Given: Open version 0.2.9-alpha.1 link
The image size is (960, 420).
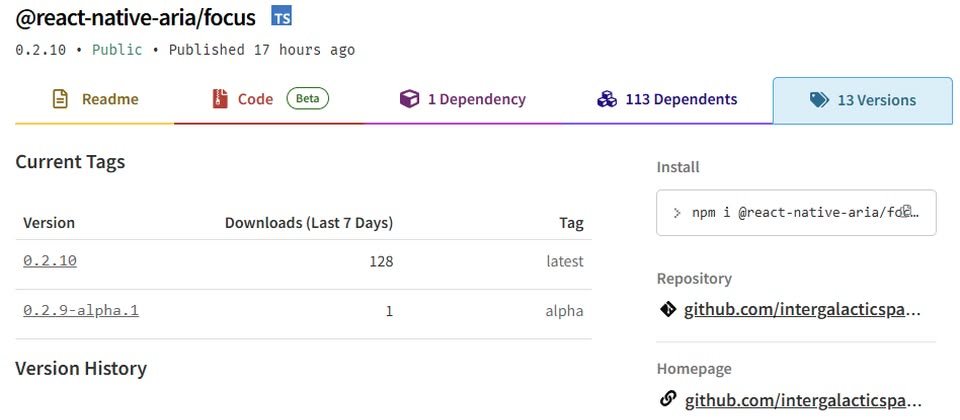Looking at the screenshot, I should [81, 310].
